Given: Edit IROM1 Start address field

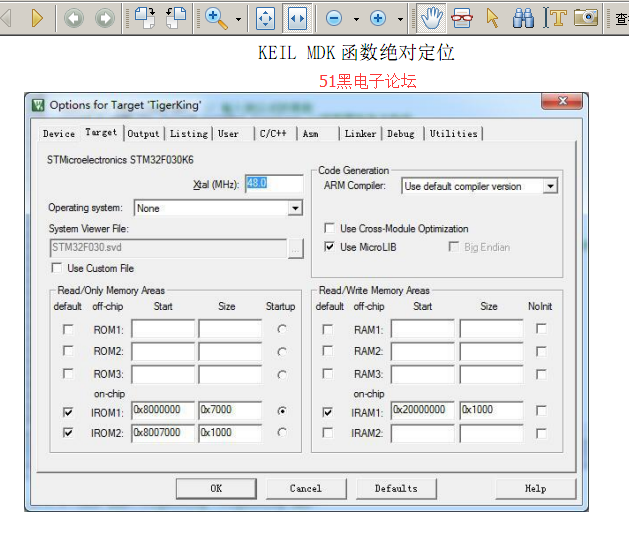Looking at the screenshot, I should (163, 410).
